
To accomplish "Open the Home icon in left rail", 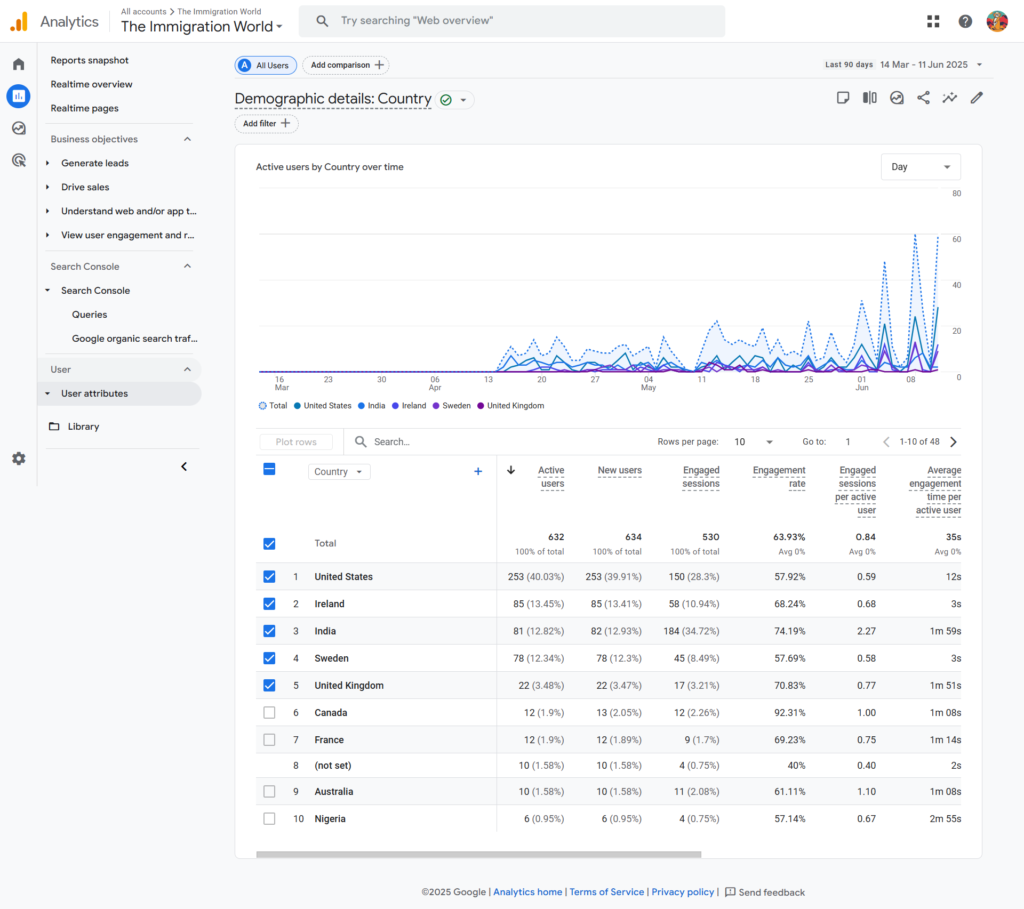I will 18,64.
